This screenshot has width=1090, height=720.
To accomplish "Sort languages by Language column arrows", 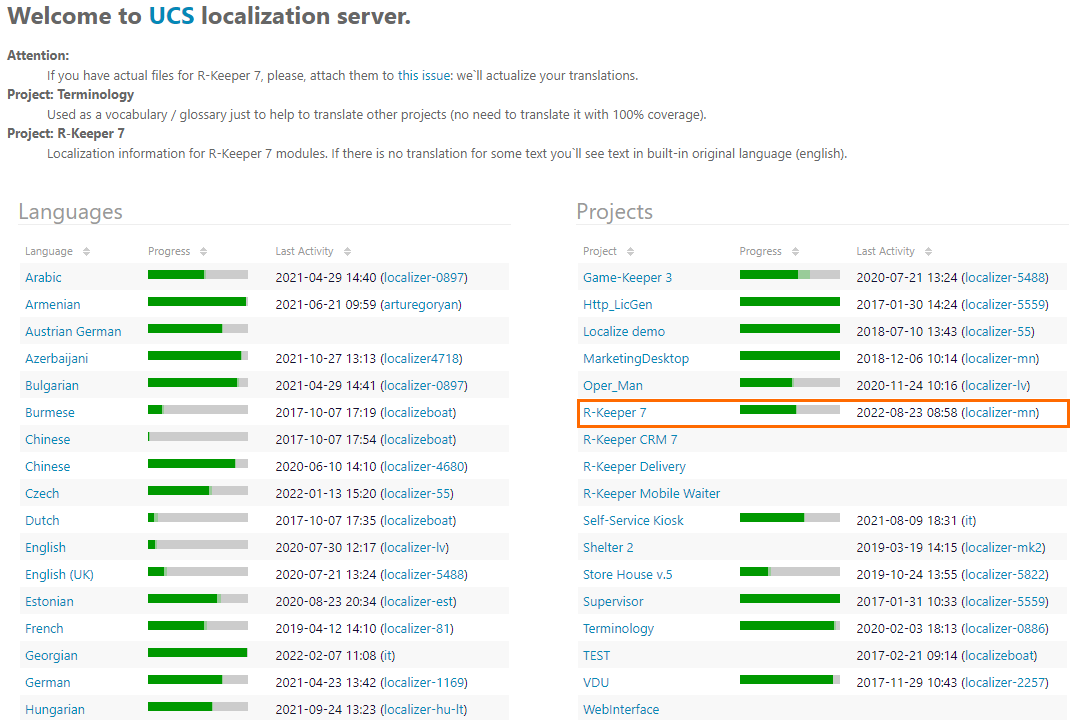I will (x=86, y=252).
